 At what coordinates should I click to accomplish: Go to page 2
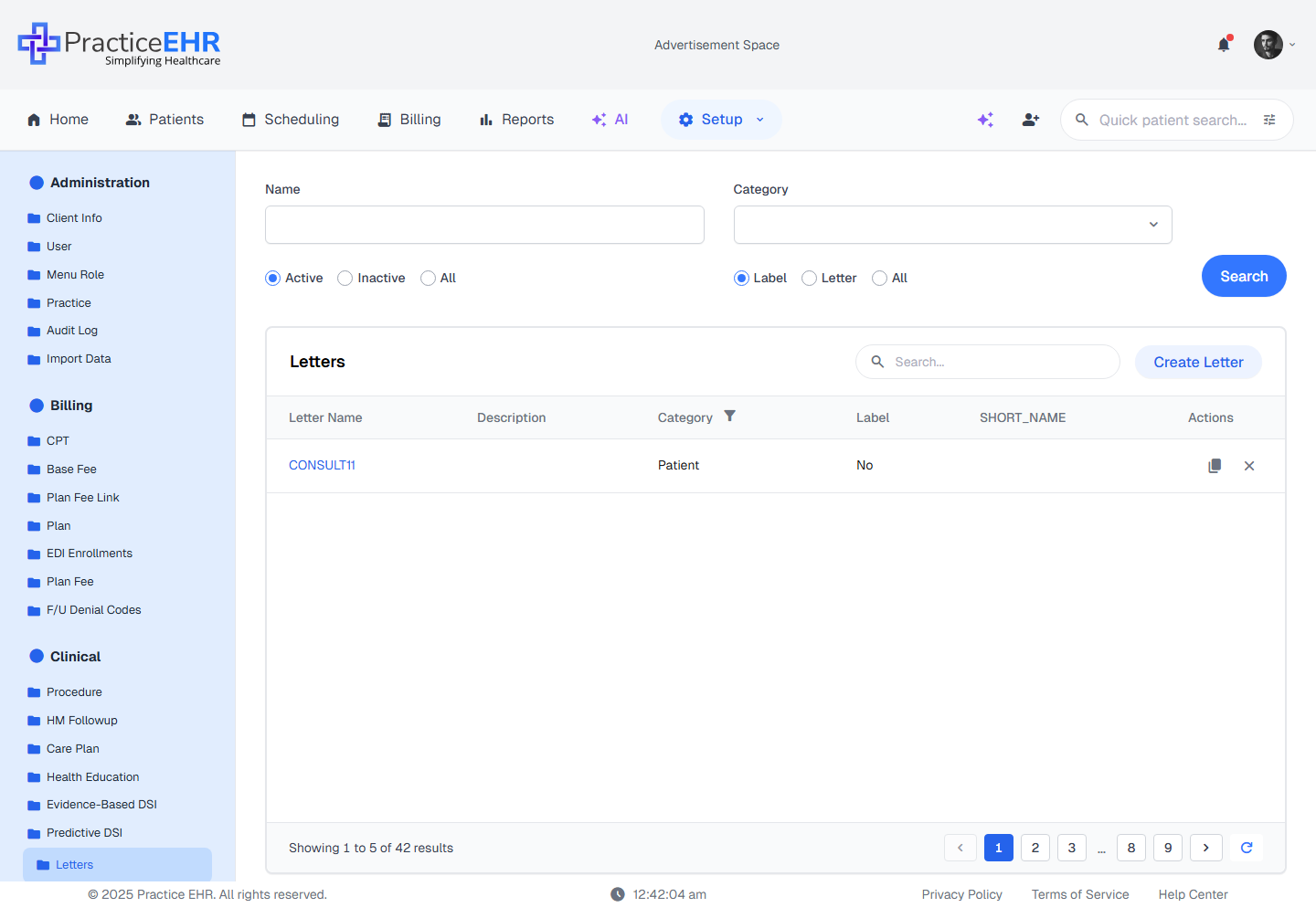click(1035, 848)
